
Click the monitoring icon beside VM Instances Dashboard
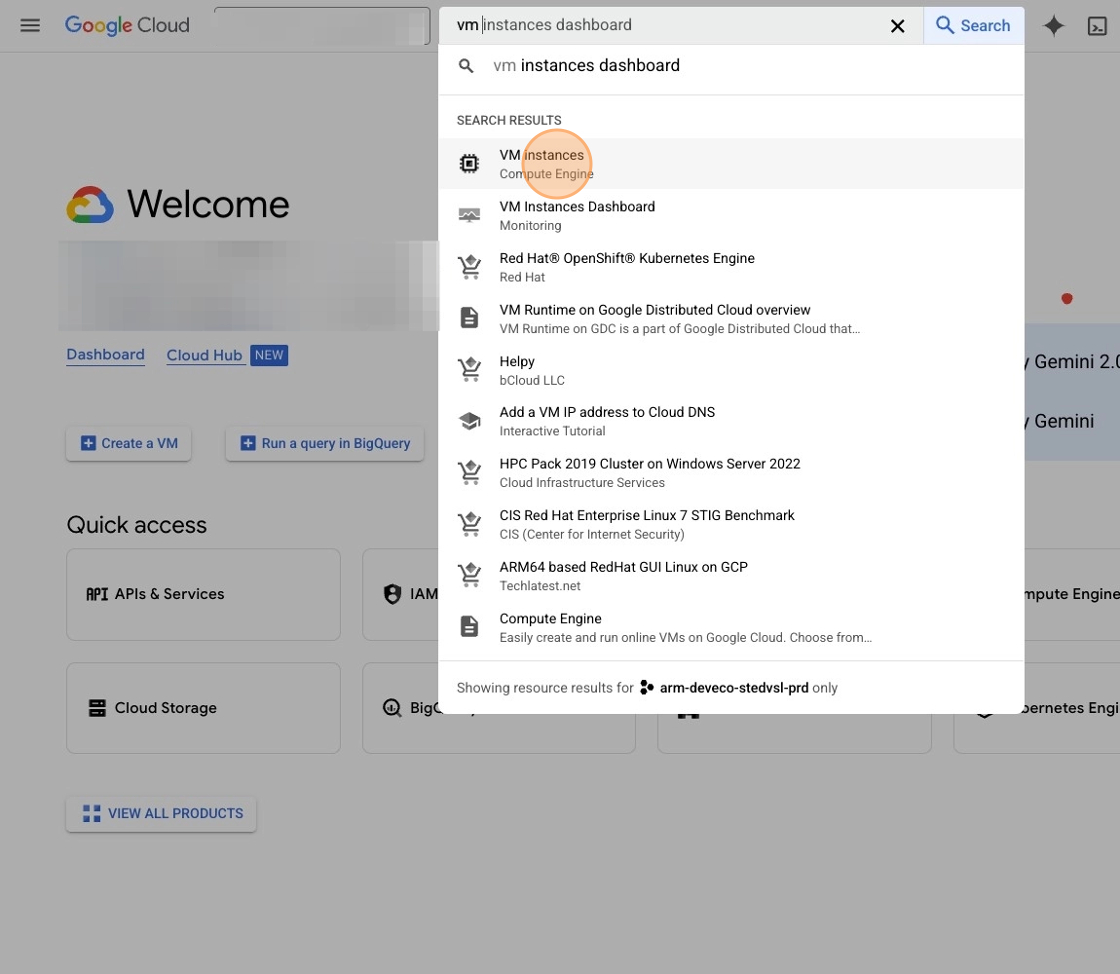tap(469, 215)
